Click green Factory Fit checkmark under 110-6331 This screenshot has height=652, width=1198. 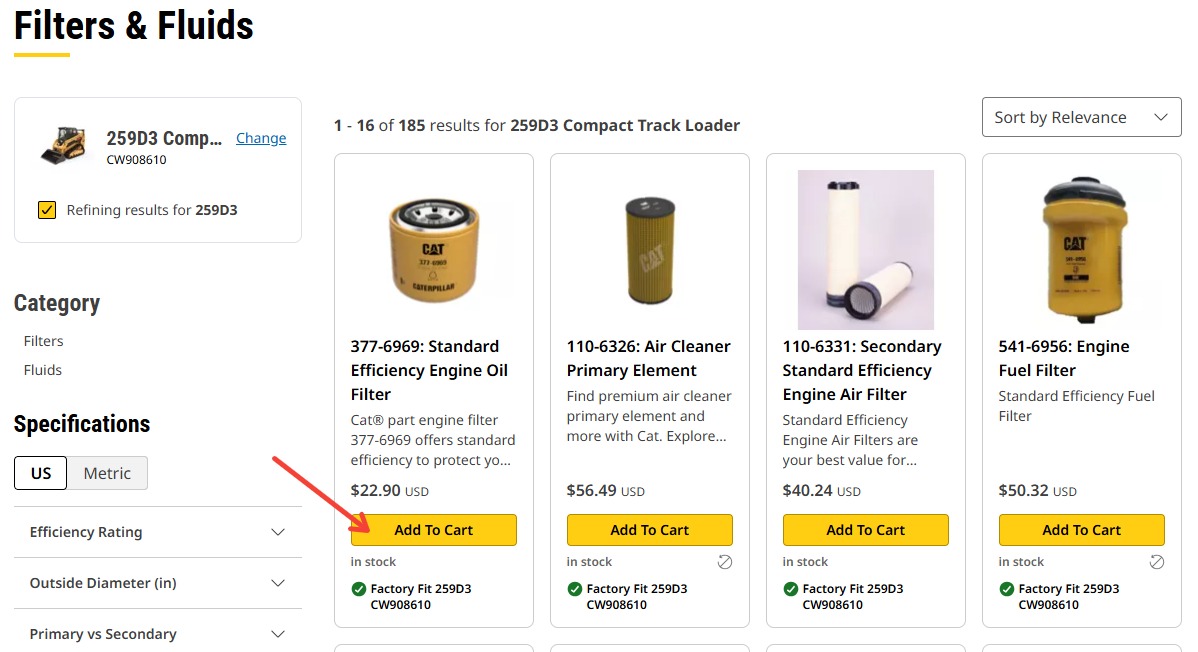pos(791,589)
